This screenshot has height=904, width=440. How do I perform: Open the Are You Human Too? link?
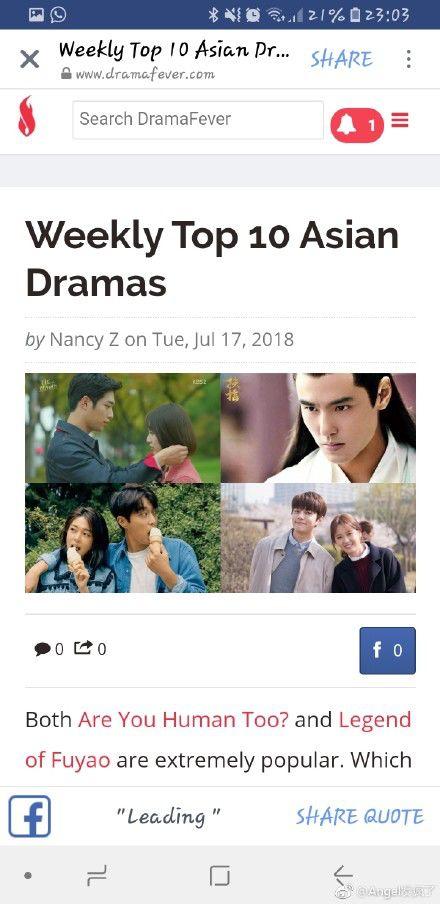click(x=183, y=720)
